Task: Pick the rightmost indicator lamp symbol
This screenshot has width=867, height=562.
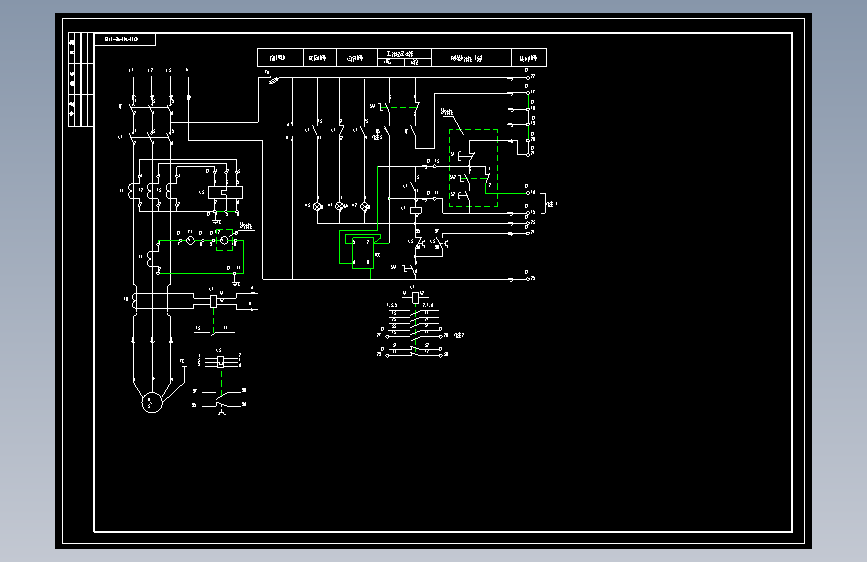Action: coord(364,206)
